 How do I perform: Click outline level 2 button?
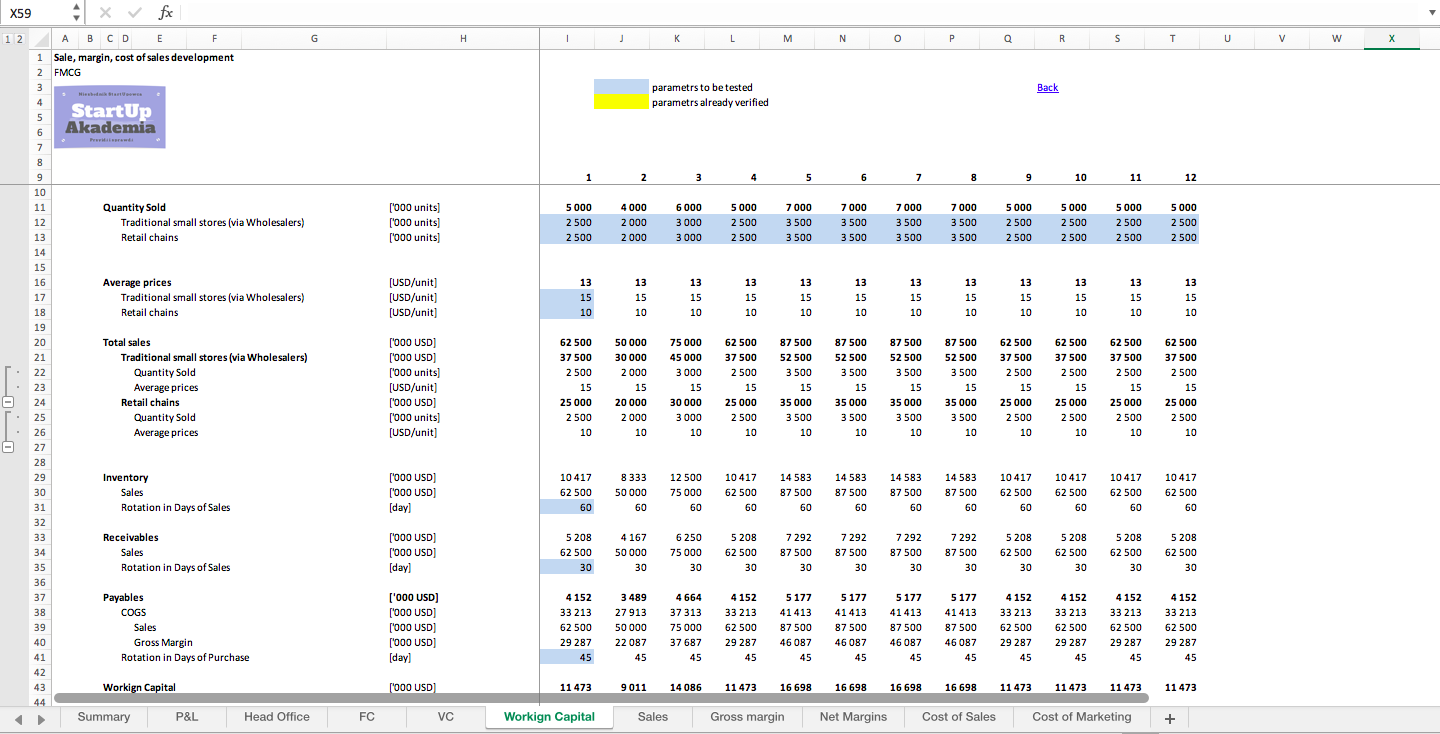19,39
